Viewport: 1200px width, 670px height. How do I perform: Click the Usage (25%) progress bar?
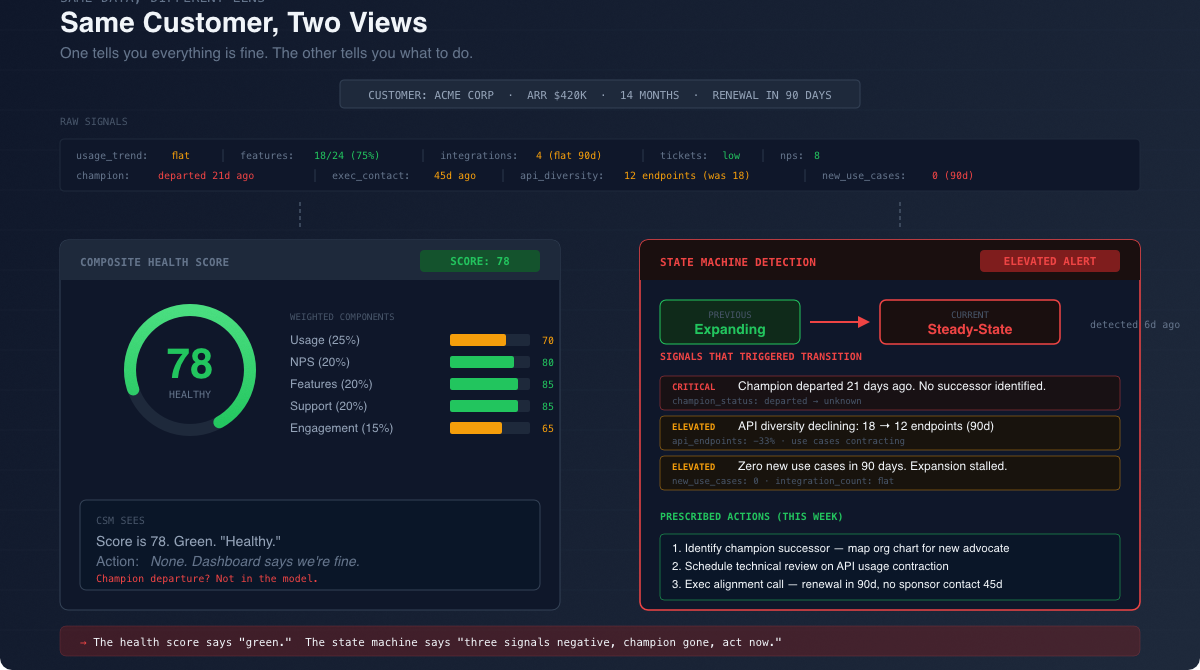click(x=490, y=340)
